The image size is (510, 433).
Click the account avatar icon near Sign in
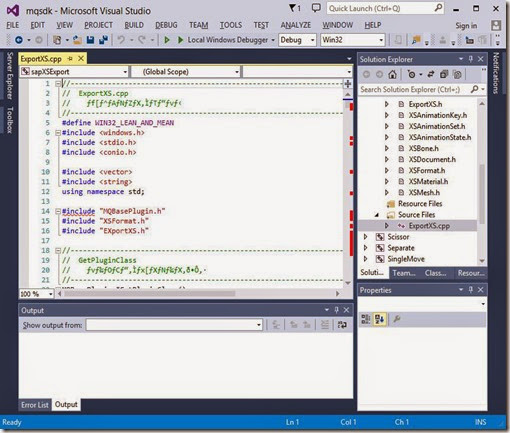tap(496, 25)
